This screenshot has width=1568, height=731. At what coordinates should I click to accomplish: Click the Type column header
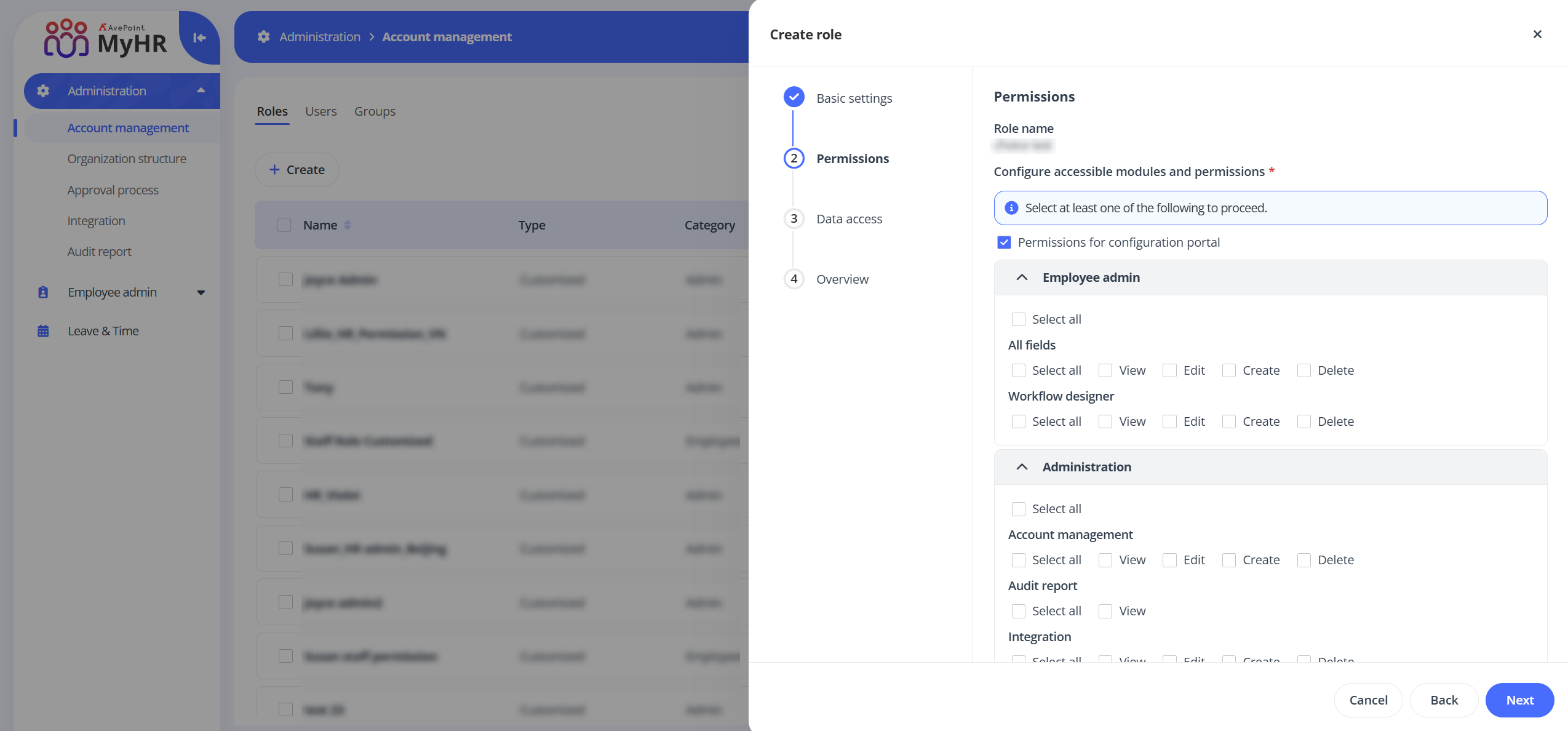pyautogui.click(x=532, y=225)
